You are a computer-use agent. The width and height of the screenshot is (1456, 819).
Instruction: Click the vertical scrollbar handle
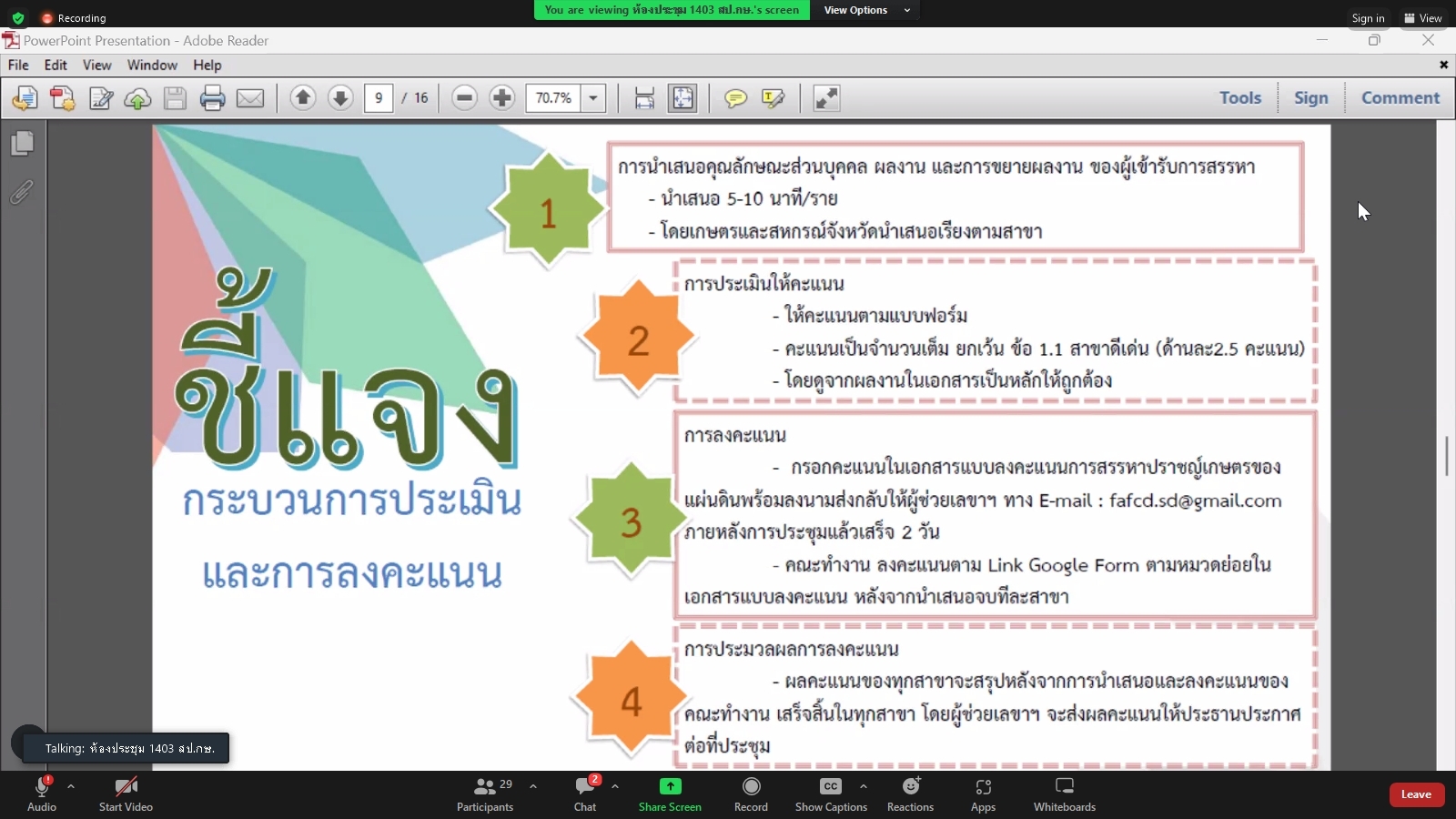(x=1446, y=455)
